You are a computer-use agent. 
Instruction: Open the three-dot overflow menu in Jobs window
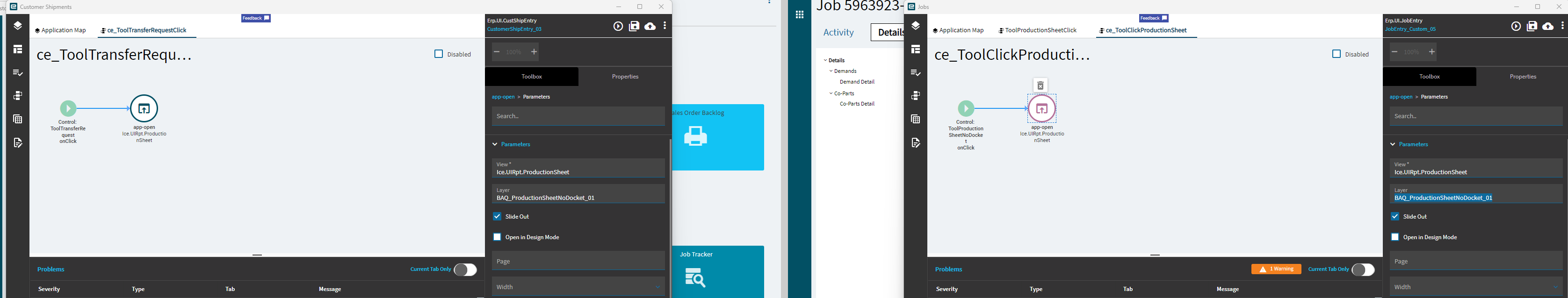click(x=1562, y=26)
